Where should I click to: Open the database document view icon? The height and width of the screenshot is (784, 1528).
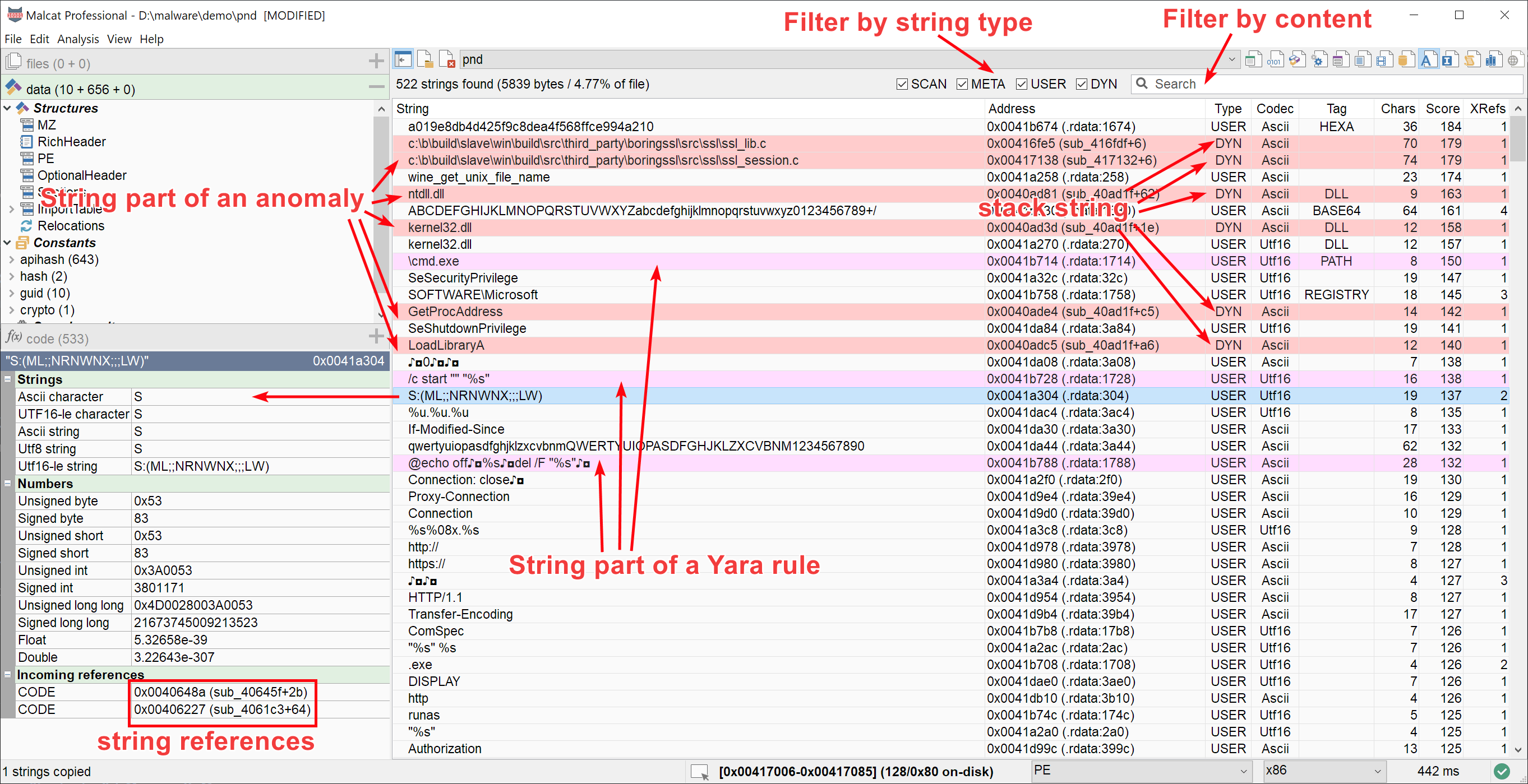click(x=1406, y=59)
